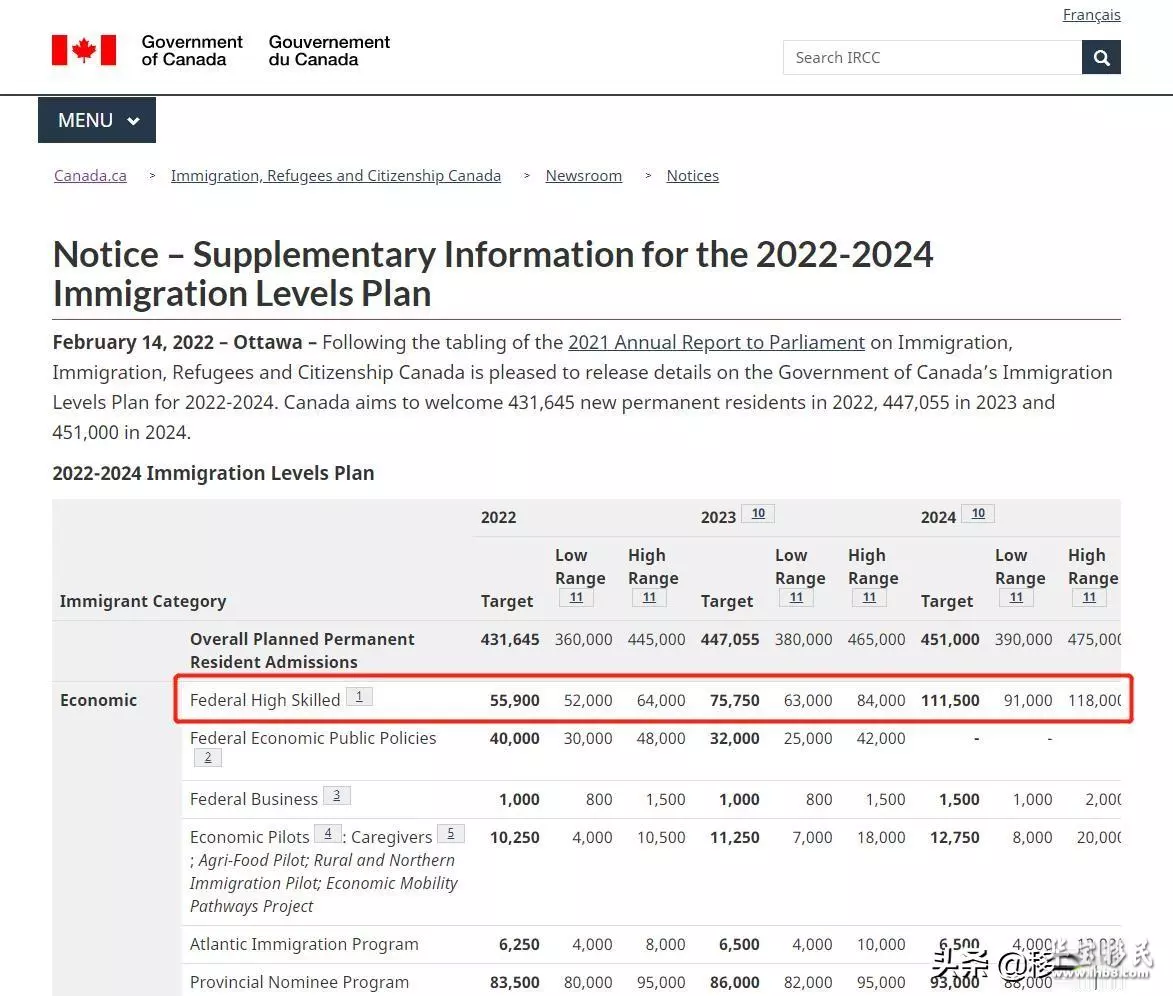The height and width of the screenshot is (996, 1173).
Task: Go to Newsroom breadcrumb
Action: (584, 176)
